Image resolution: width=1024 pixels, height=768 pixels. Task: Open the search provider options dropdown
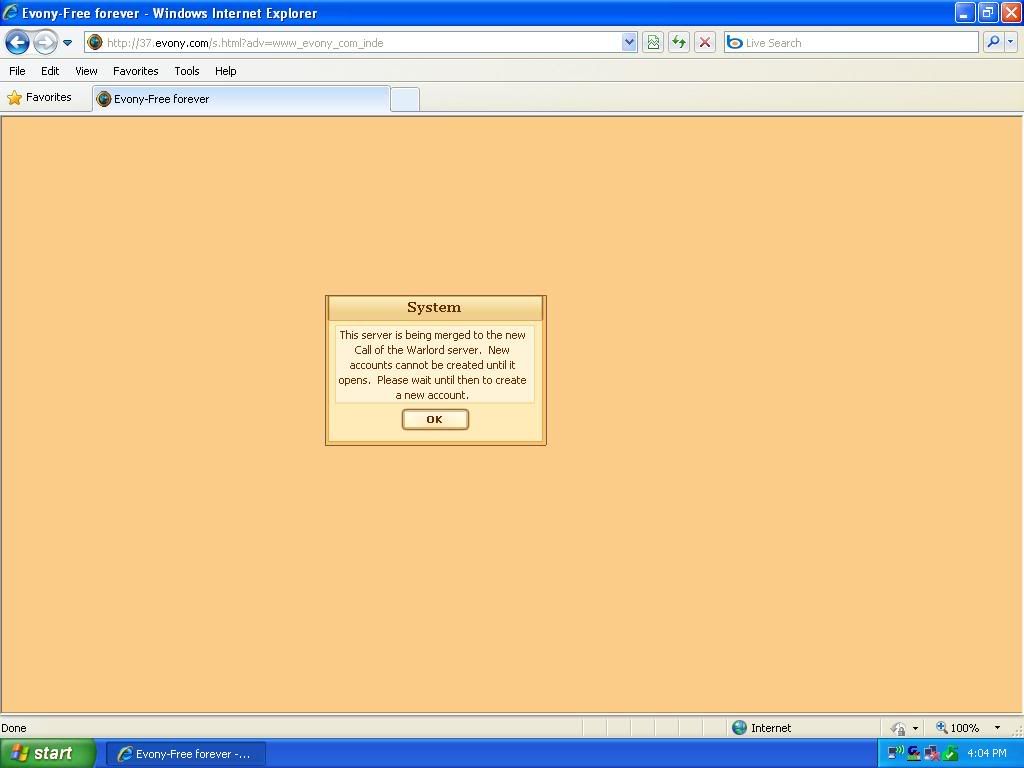point(1011,42)
